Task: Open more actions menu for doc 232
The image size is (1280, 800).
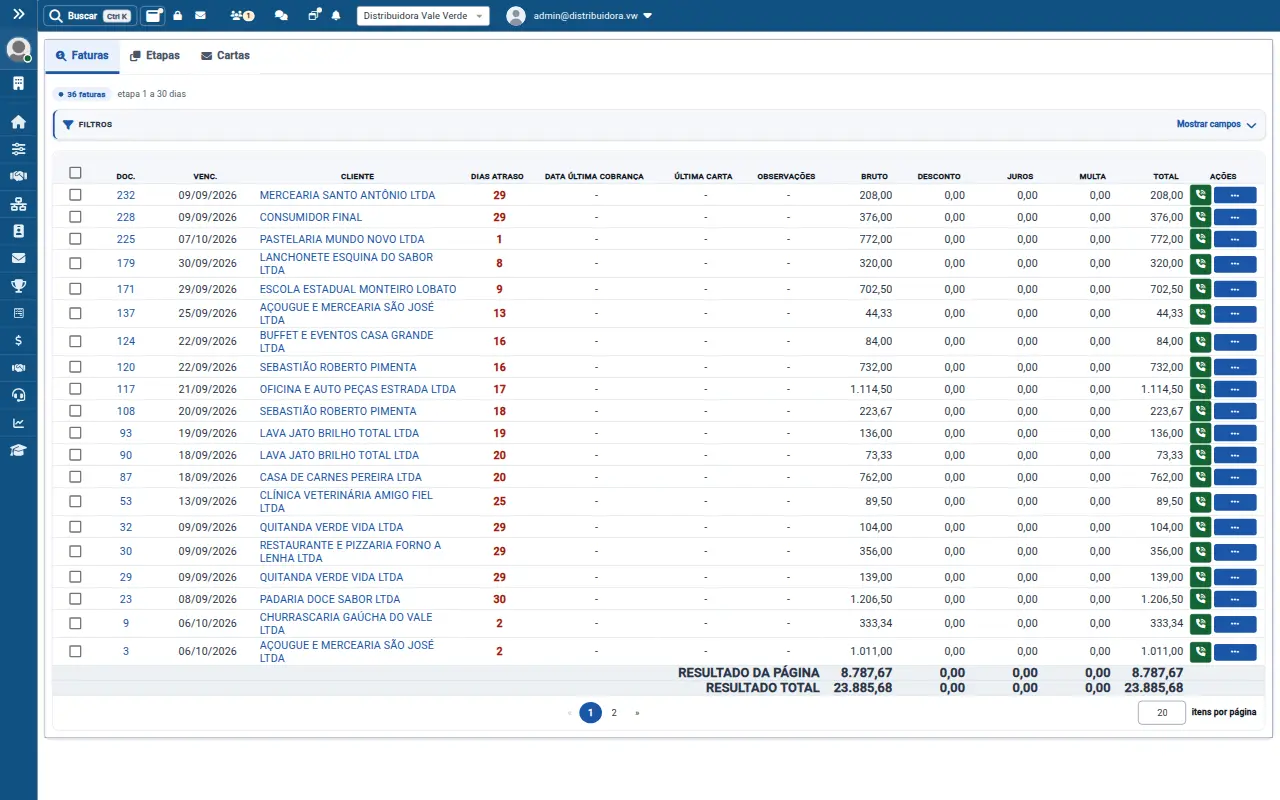Action: coord(1235,195)
